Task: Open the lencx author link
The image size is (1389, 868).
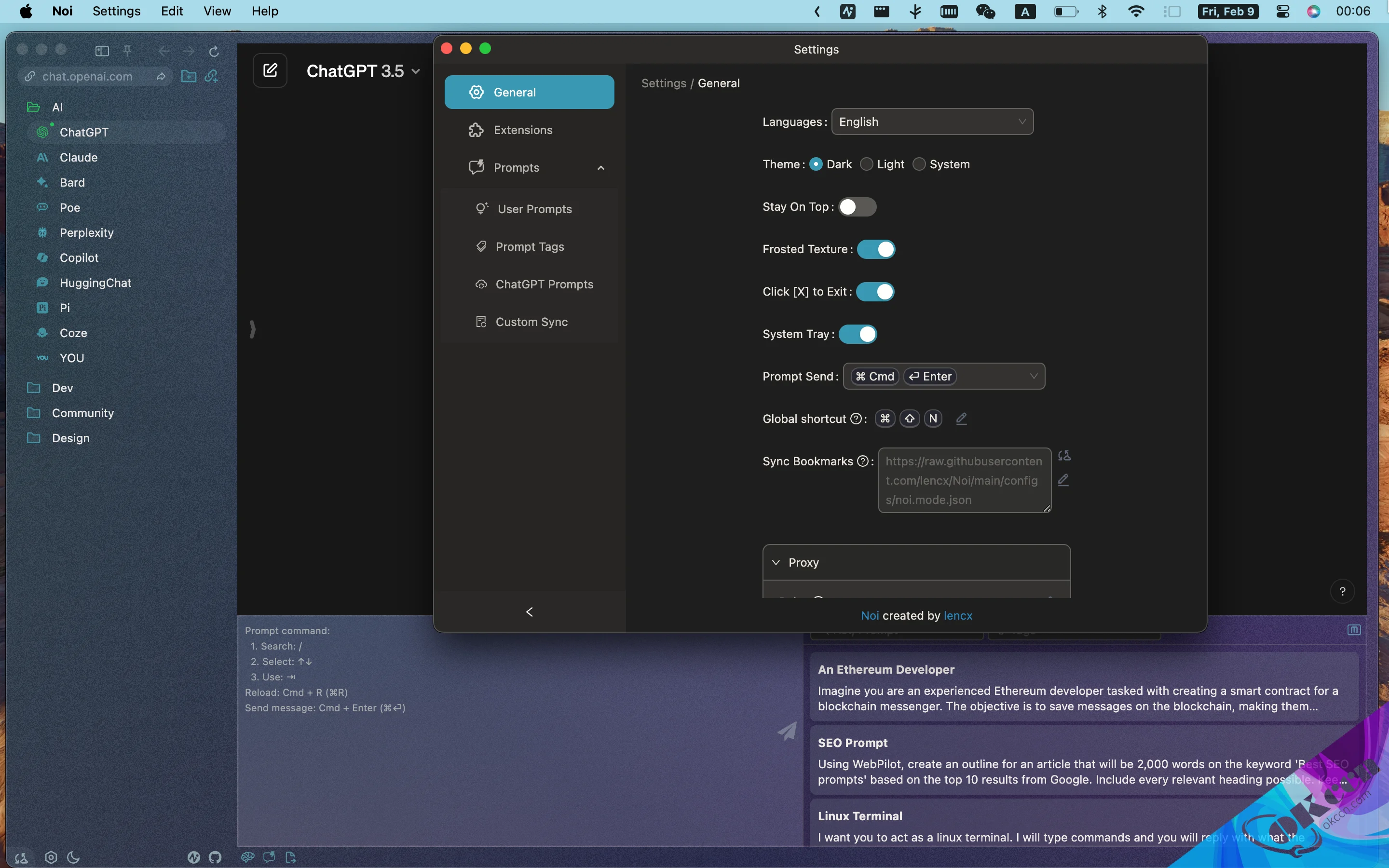Action: [958, 615]
